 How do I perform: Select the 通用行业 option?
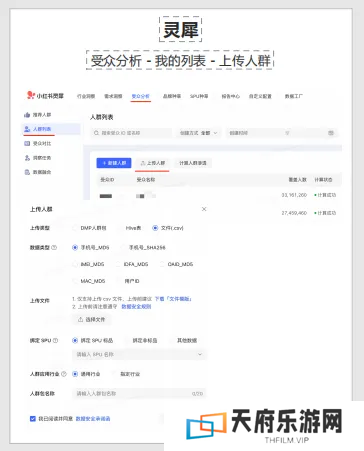(x=75, y=374)
